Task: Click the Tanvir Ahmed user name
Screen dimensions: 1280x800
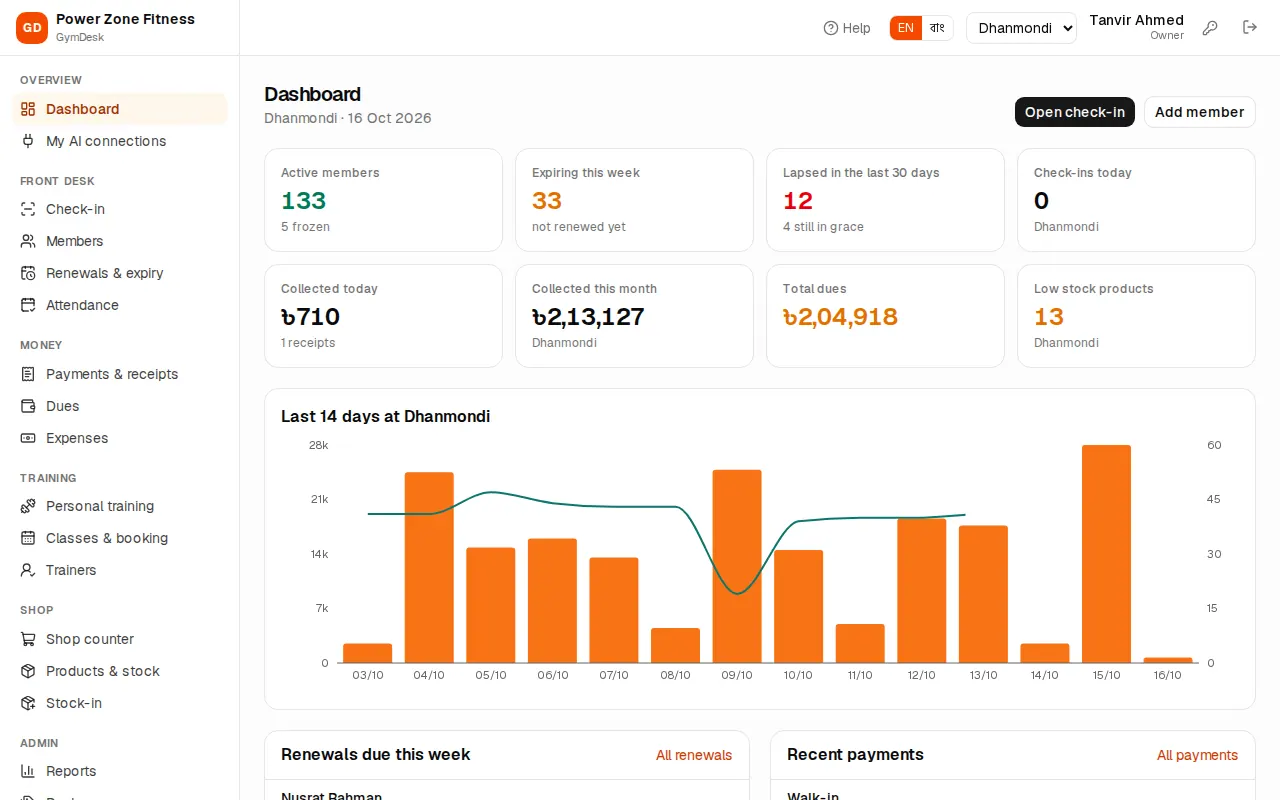Action: pyautogui.click(x=1136, y=20)
